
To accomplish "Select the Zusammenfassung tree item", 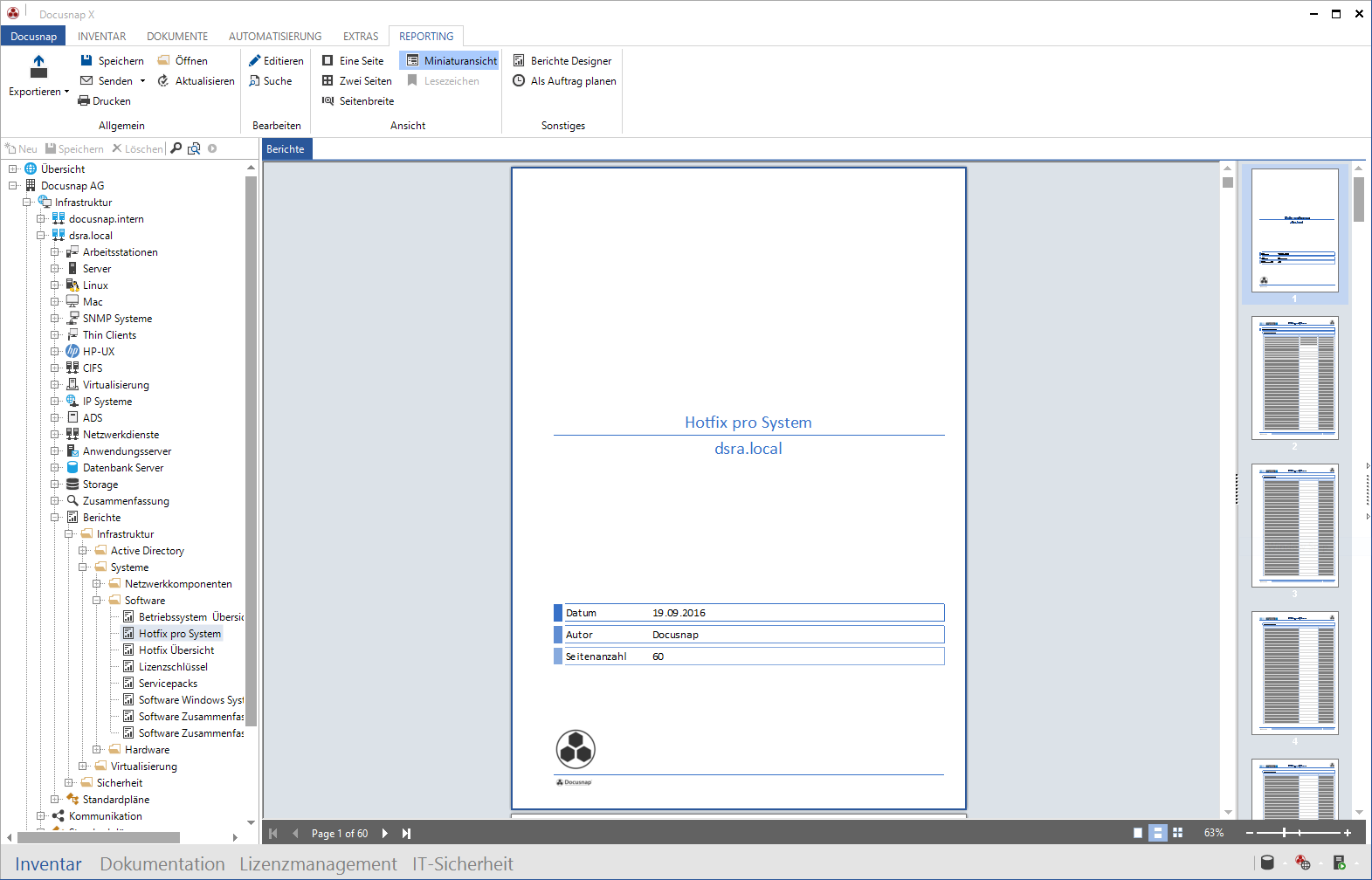I will (x=126, y=500).
